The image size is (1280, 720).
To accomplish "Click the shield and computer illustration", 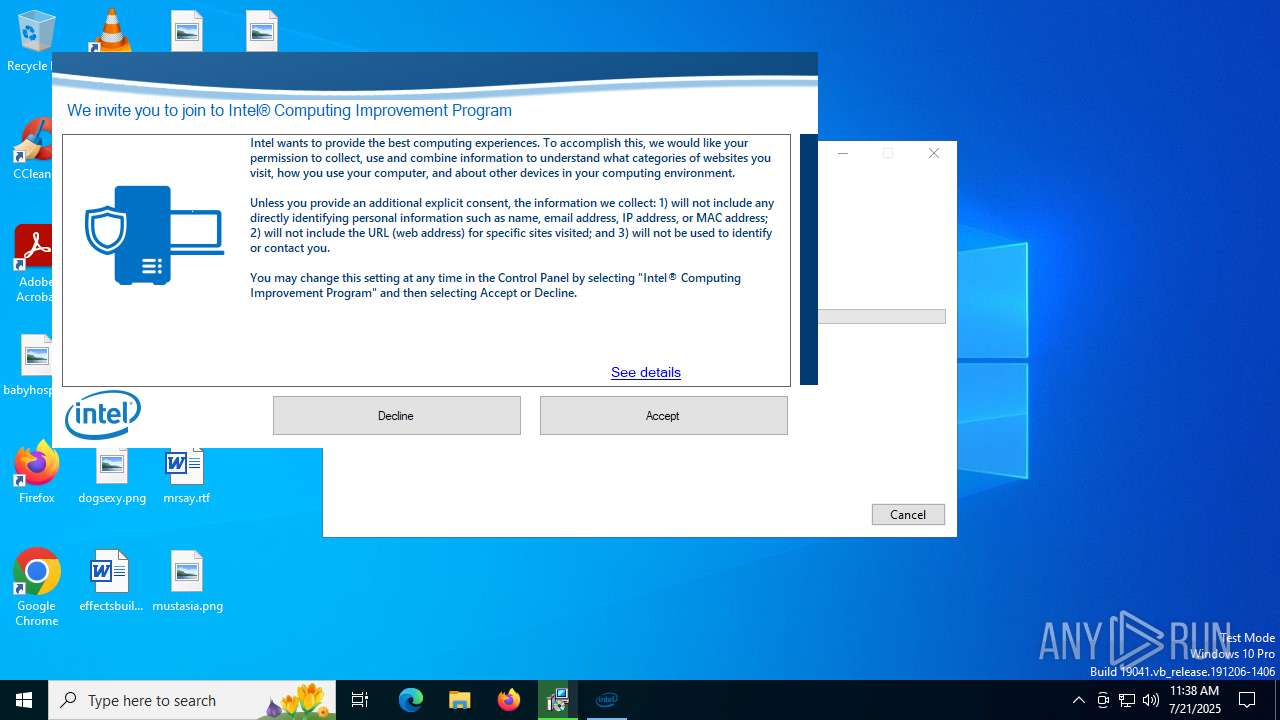I will coord(154,235).
